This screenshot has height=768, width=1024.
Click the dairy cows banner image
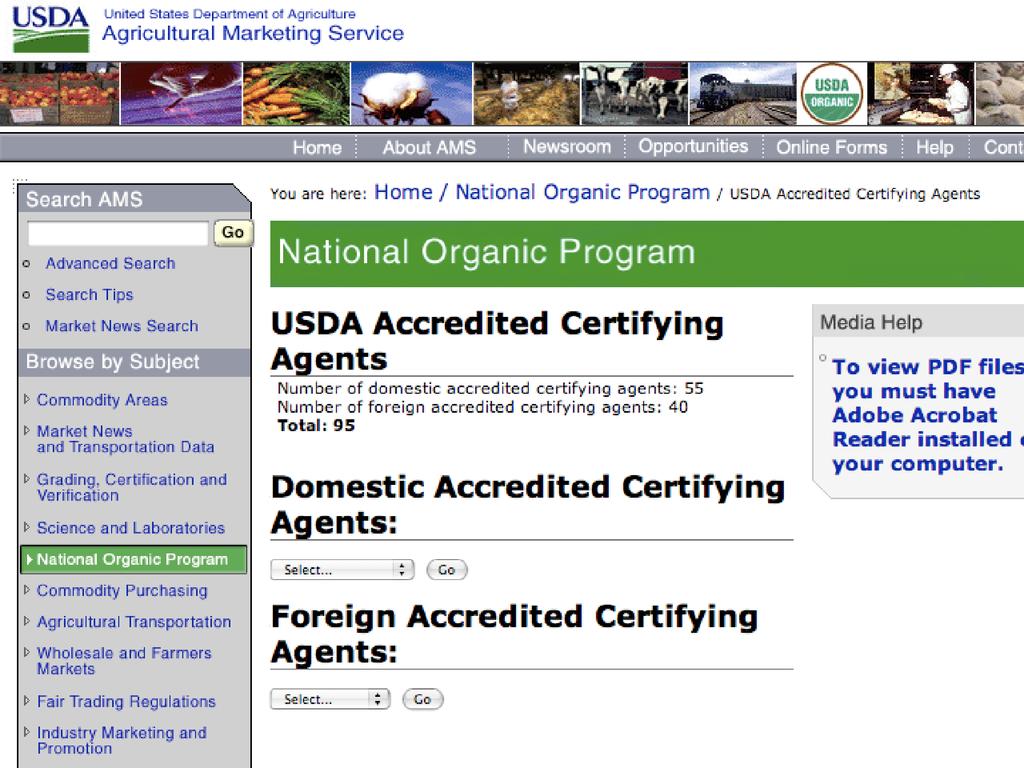(x=634, y=94)
